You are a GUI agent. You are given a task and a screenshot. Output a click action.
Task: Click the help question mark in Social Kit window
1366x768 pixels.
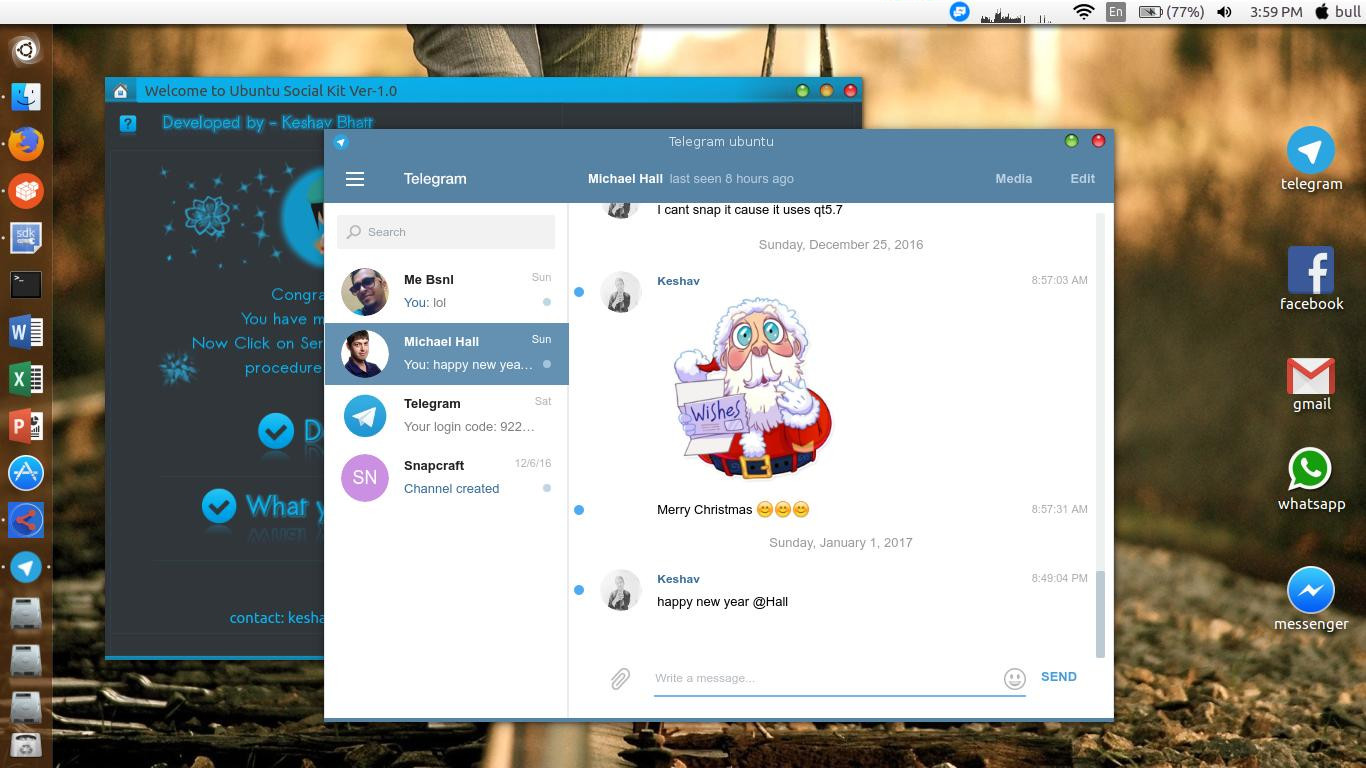click(x=128, y=122)
